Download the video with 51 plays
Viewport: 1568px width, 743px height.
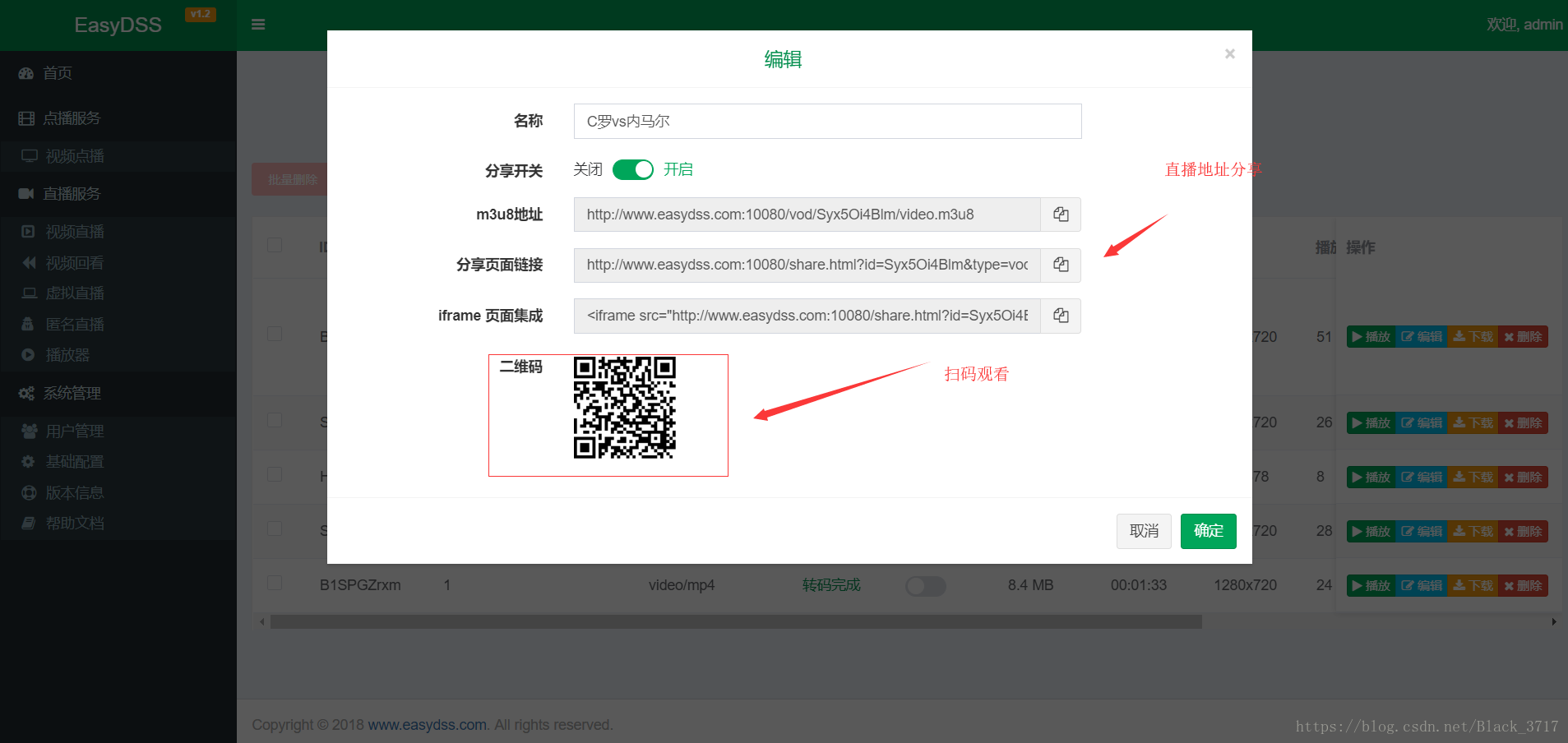pos(1473,337)
